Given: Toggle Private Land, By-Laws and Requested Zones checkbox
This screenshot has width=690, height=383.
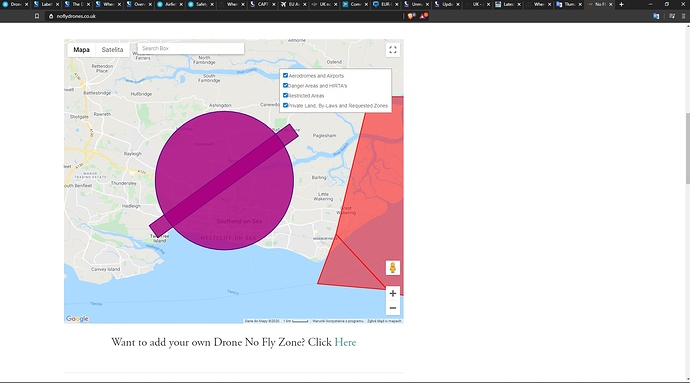Looking at the screenshot, I should 285,105.
